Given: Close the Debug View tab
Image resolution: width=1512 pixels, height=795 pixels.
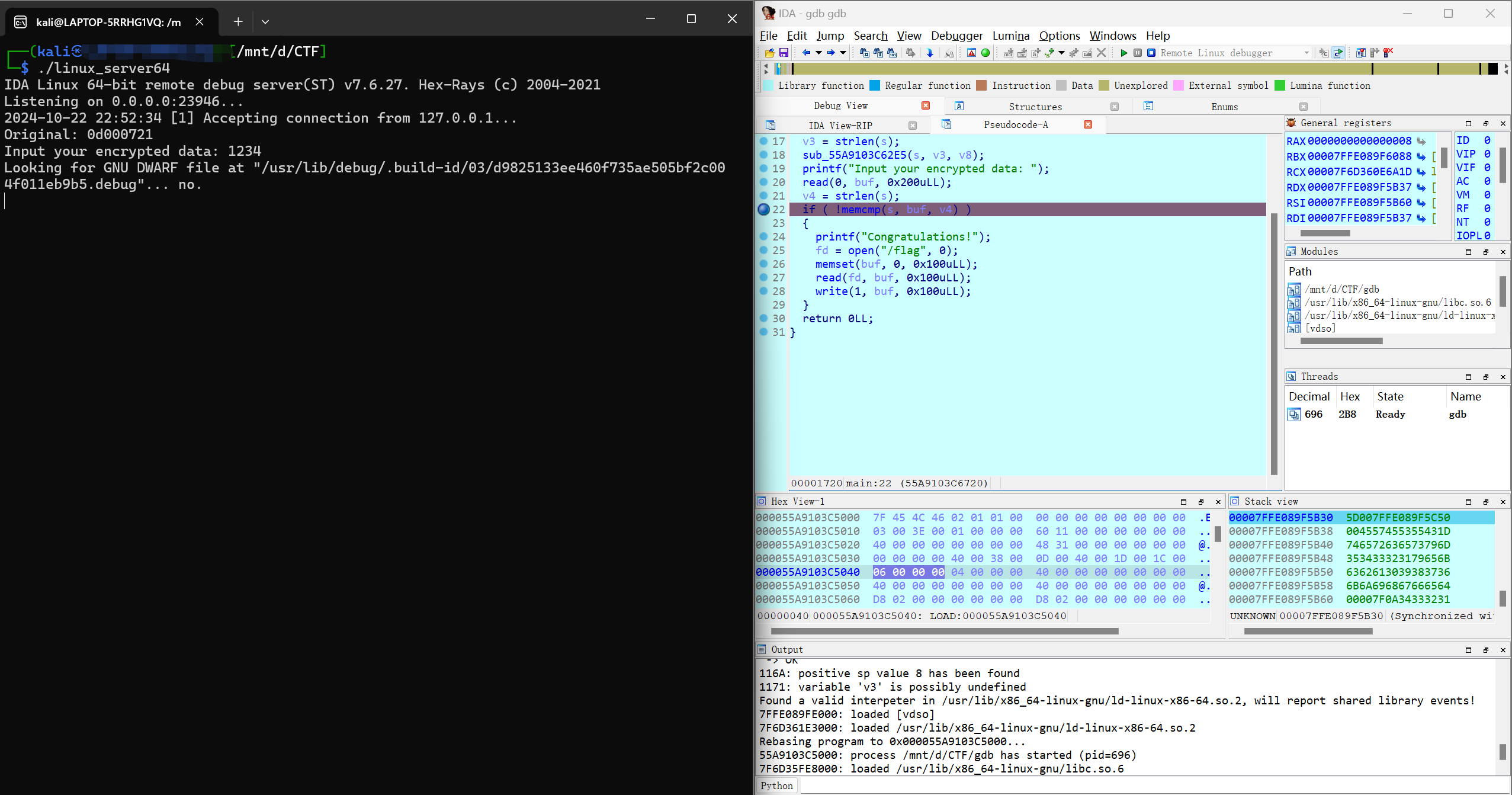Looking at the screenshot, I should [926, 105].
